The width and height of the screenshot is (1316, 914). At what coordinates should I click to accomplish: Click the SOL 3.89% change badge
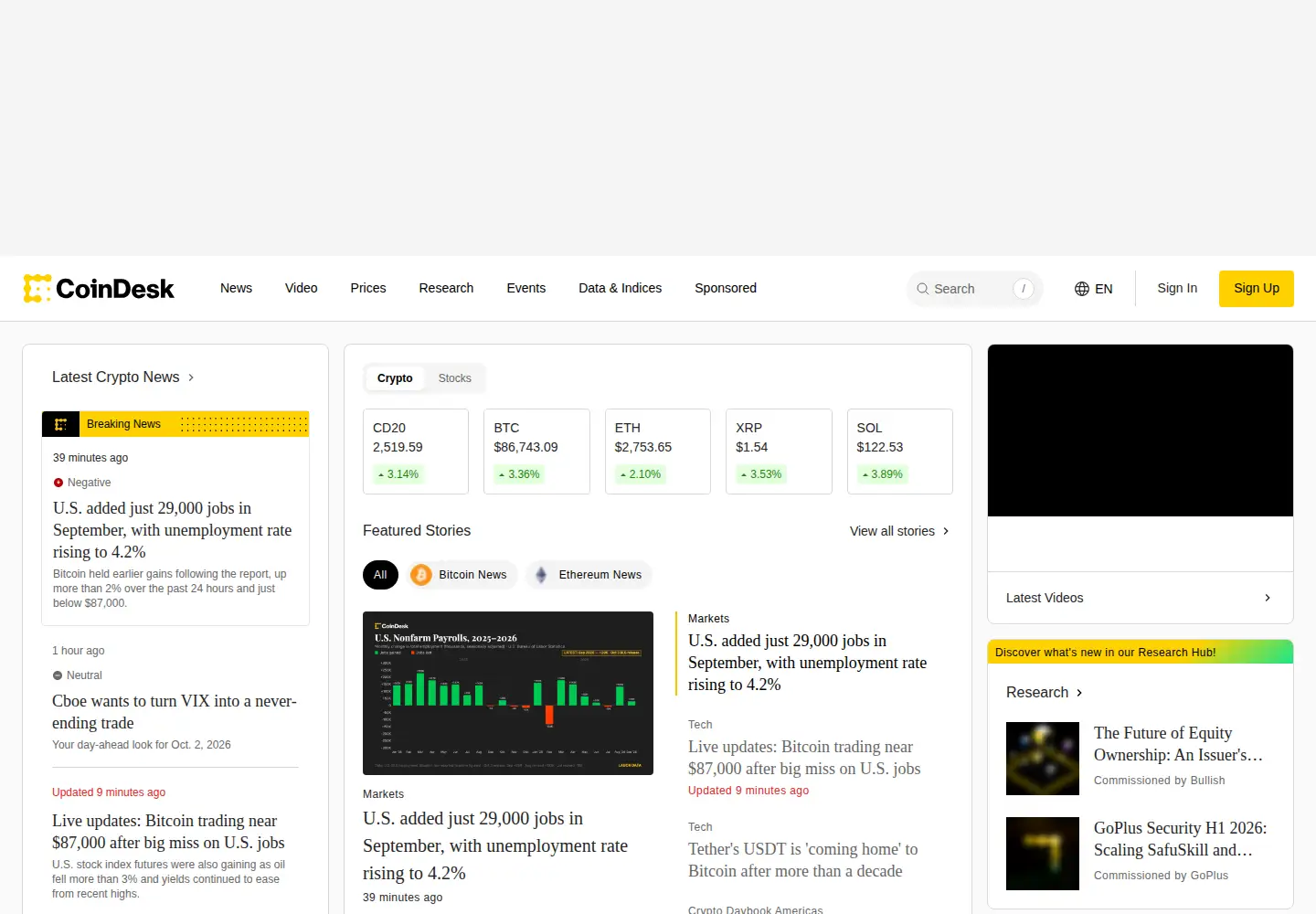point(882,474)
